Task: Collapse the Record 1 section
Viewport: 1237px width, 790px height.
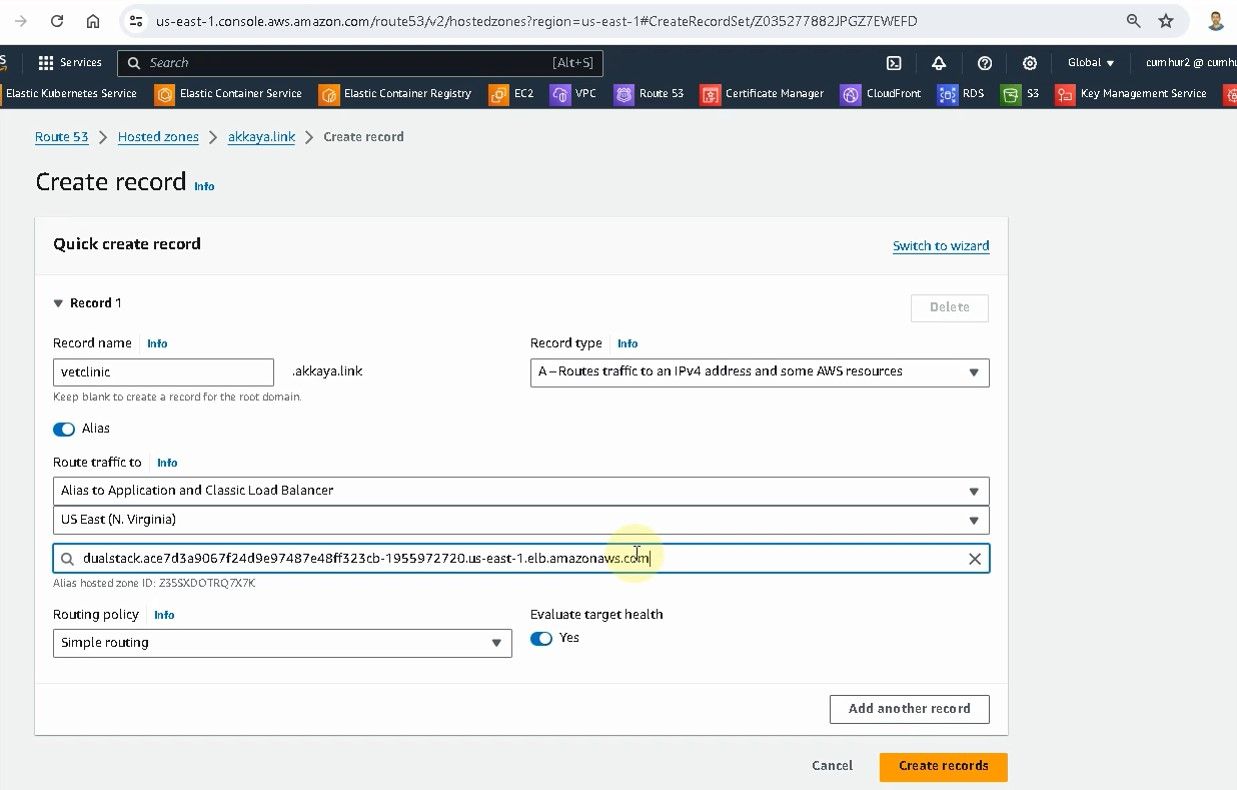Action: tap(59, 304)
